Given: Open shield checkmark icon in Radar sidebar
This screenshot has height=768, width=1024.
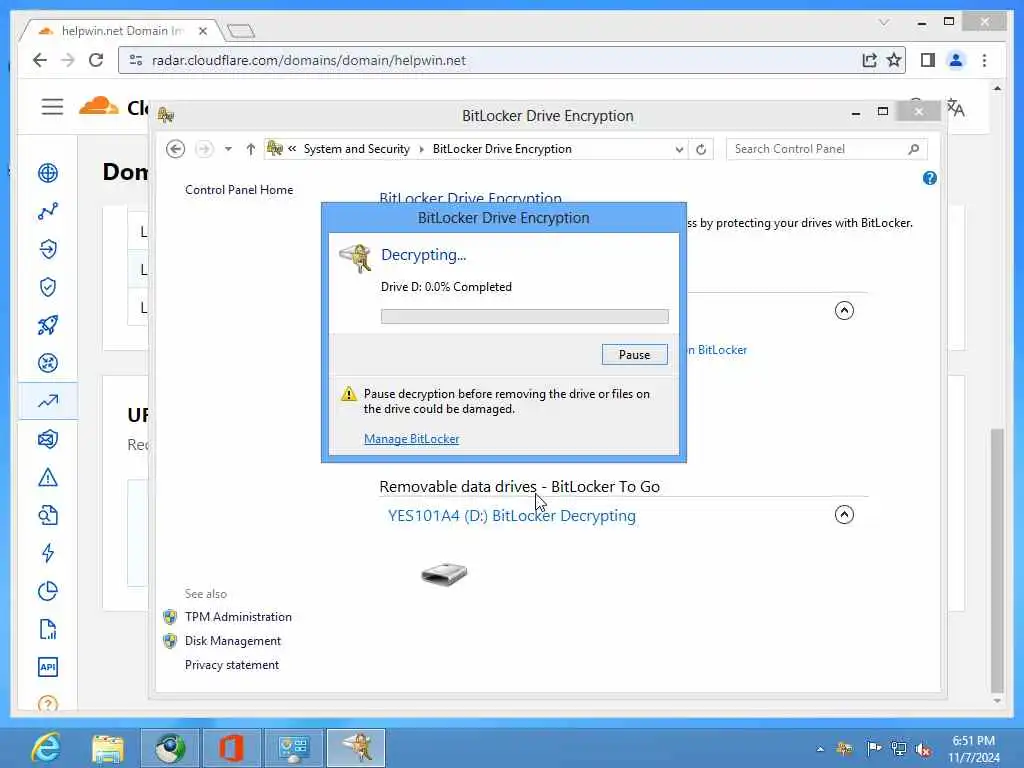Looking at the screenshot, I should pyautogui.click(x=48, y=287).
